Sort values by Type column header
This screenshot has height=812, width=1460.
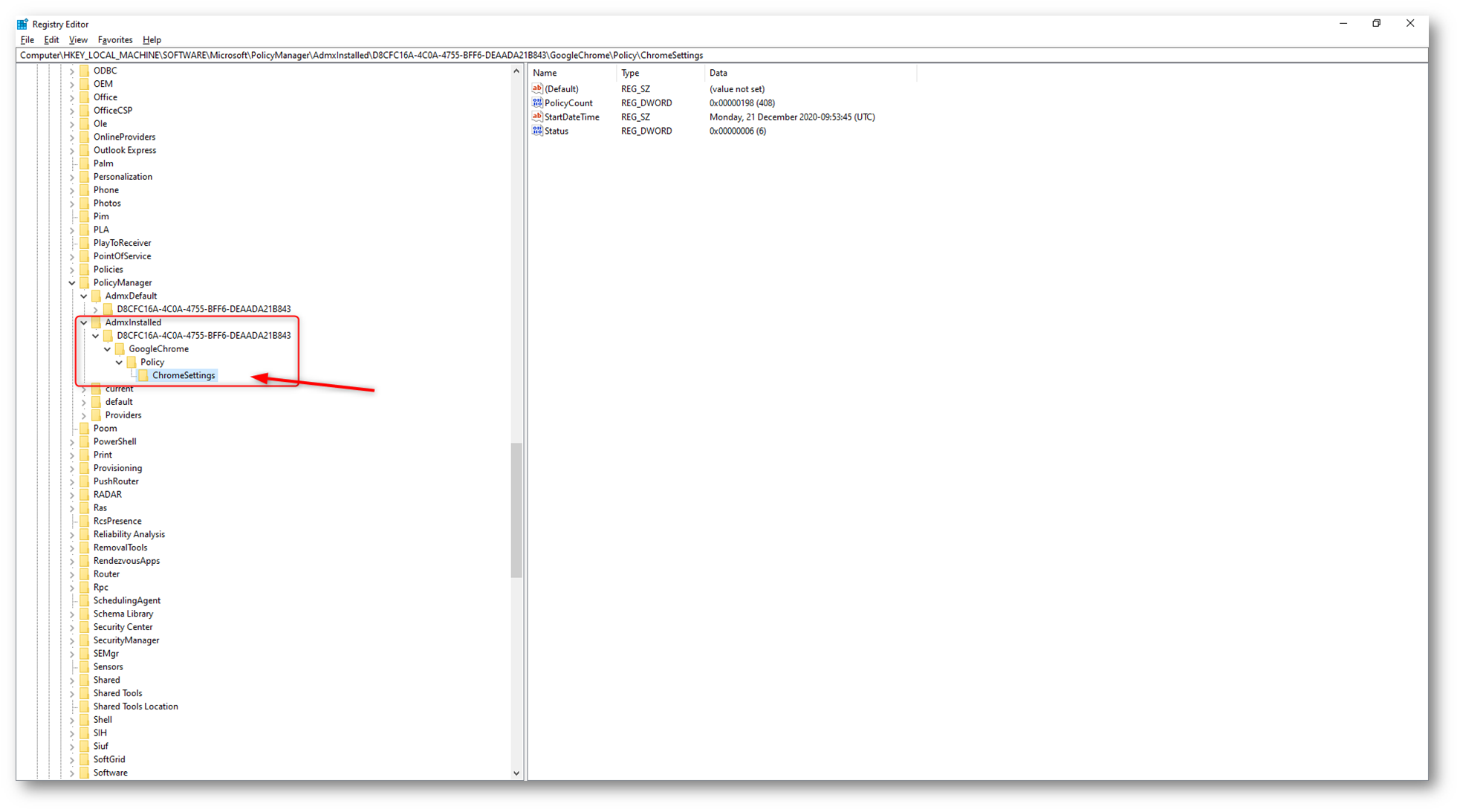630,73
